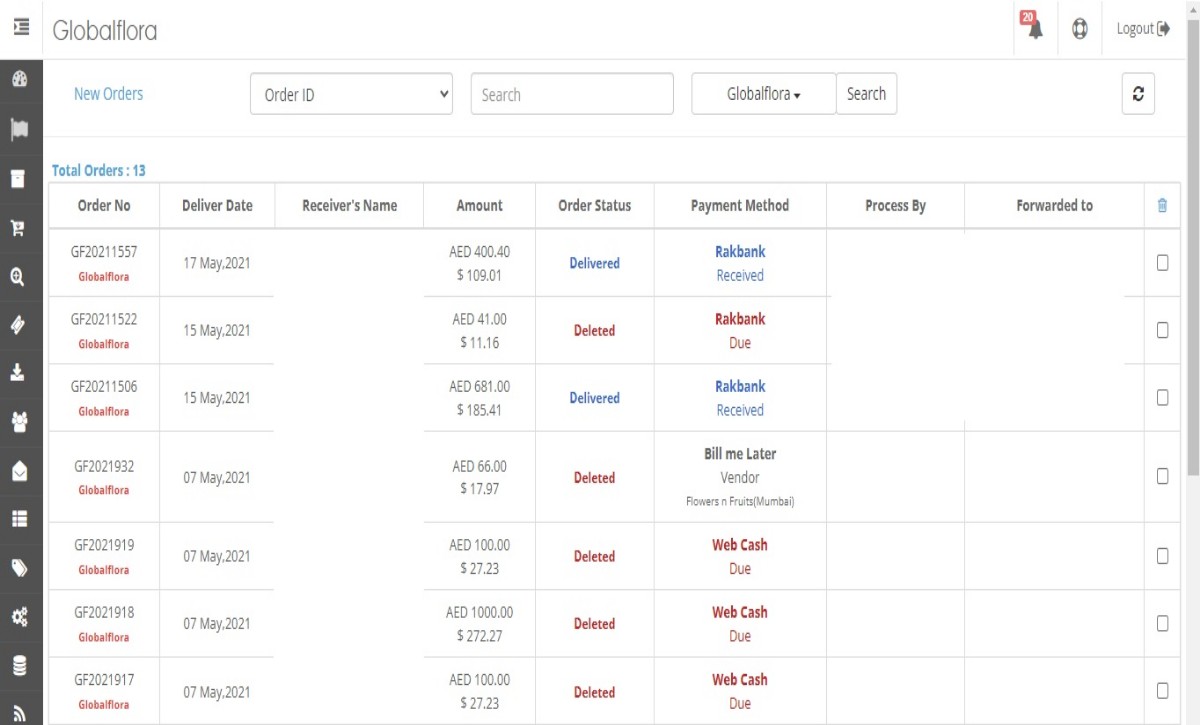
Task: Open notifications bell with 20 badge
Action: 1033,27
